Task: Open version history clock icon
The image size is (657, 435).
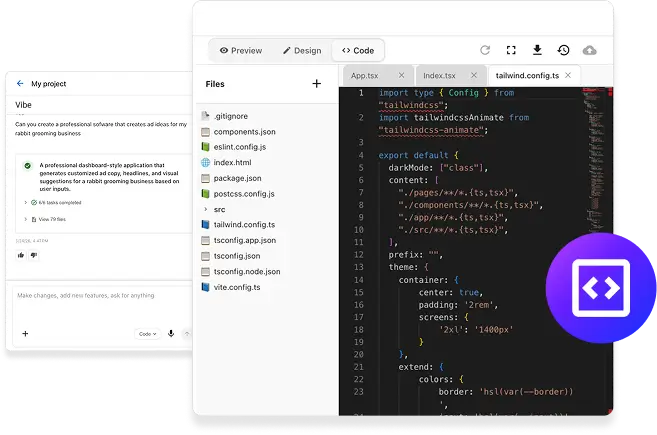Action: click(x=563, y=50)
